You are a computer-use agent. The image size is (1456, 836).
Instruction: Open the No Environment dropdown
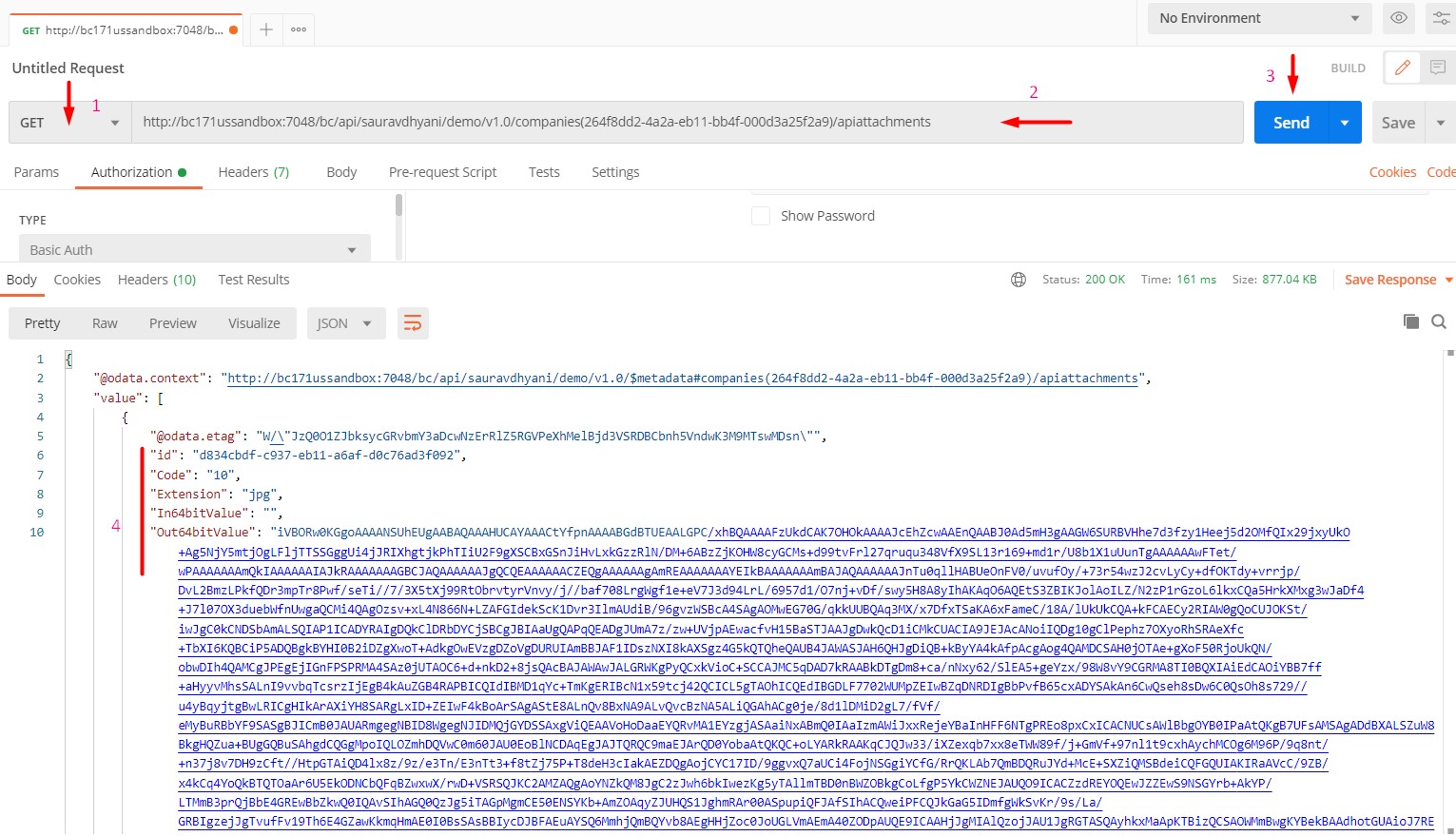coord(1258,18)
